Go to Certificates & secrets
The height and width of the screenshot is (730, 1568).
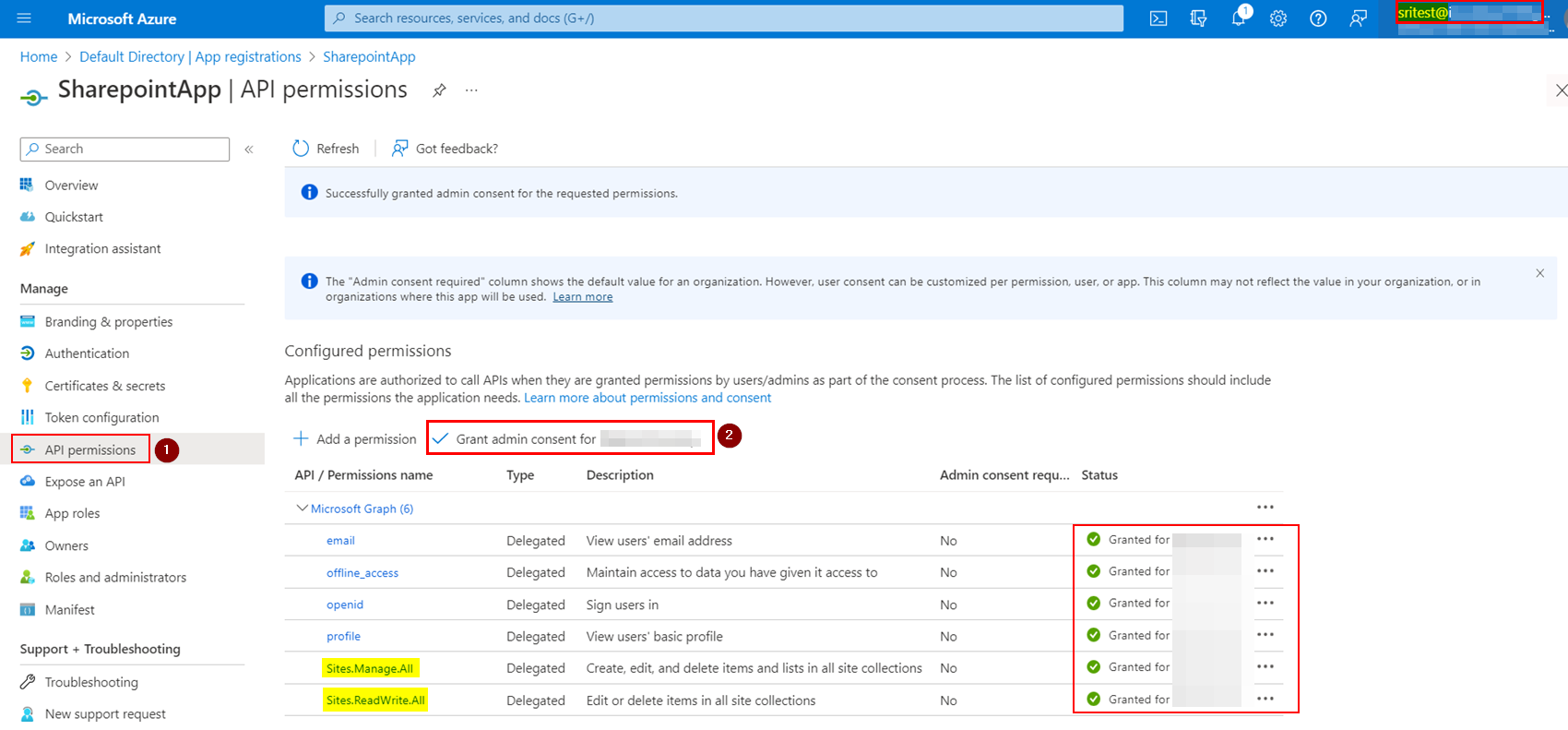pyautogui.click(x=104, y=386)
